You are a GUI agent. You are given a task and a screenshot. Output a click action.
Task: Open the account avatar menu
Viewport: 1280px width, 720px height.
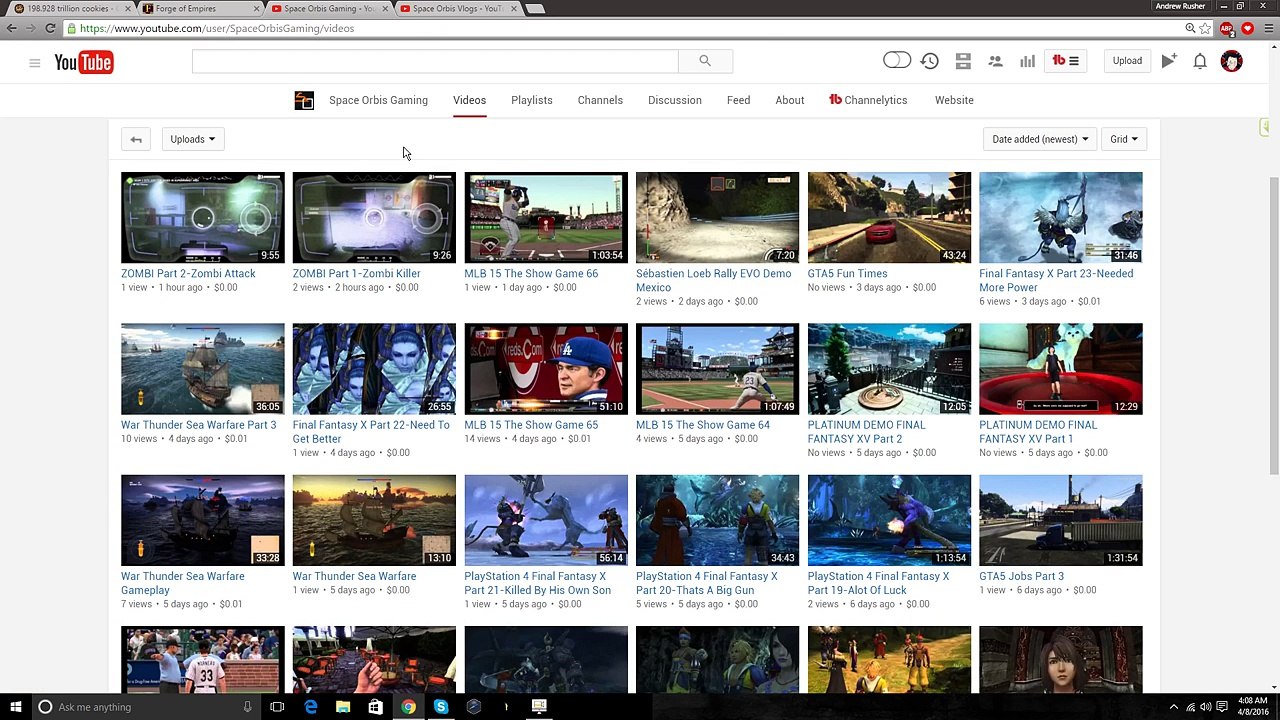pyautogui.click(x=1232, y=61)
